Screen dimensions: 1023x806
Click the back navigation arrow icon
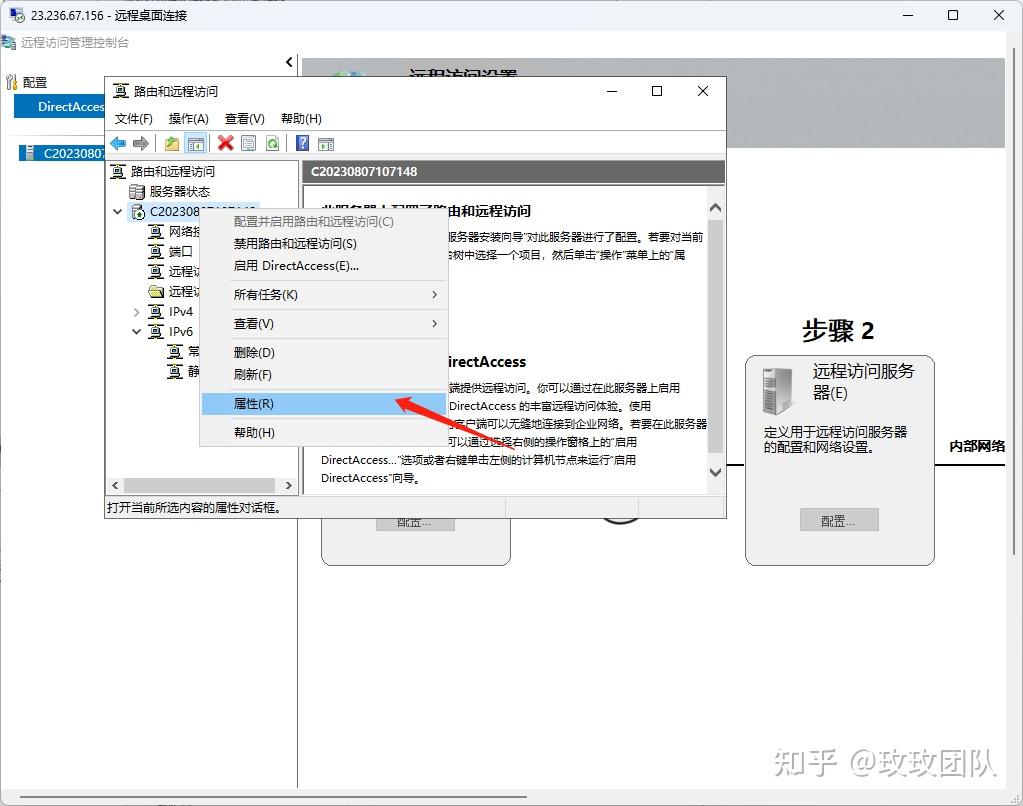click(x=118, y=143)
